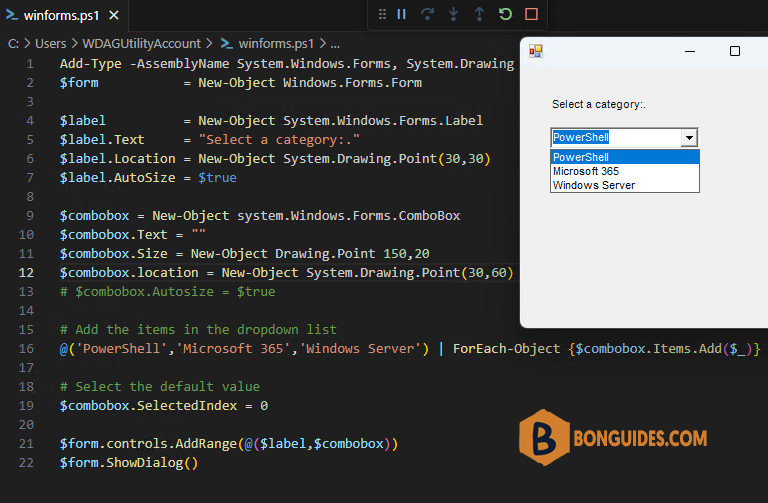Click $combobox.SelectedIndex on line 19
The height and width of the screenshot is (503, 768).
point(148,406)
